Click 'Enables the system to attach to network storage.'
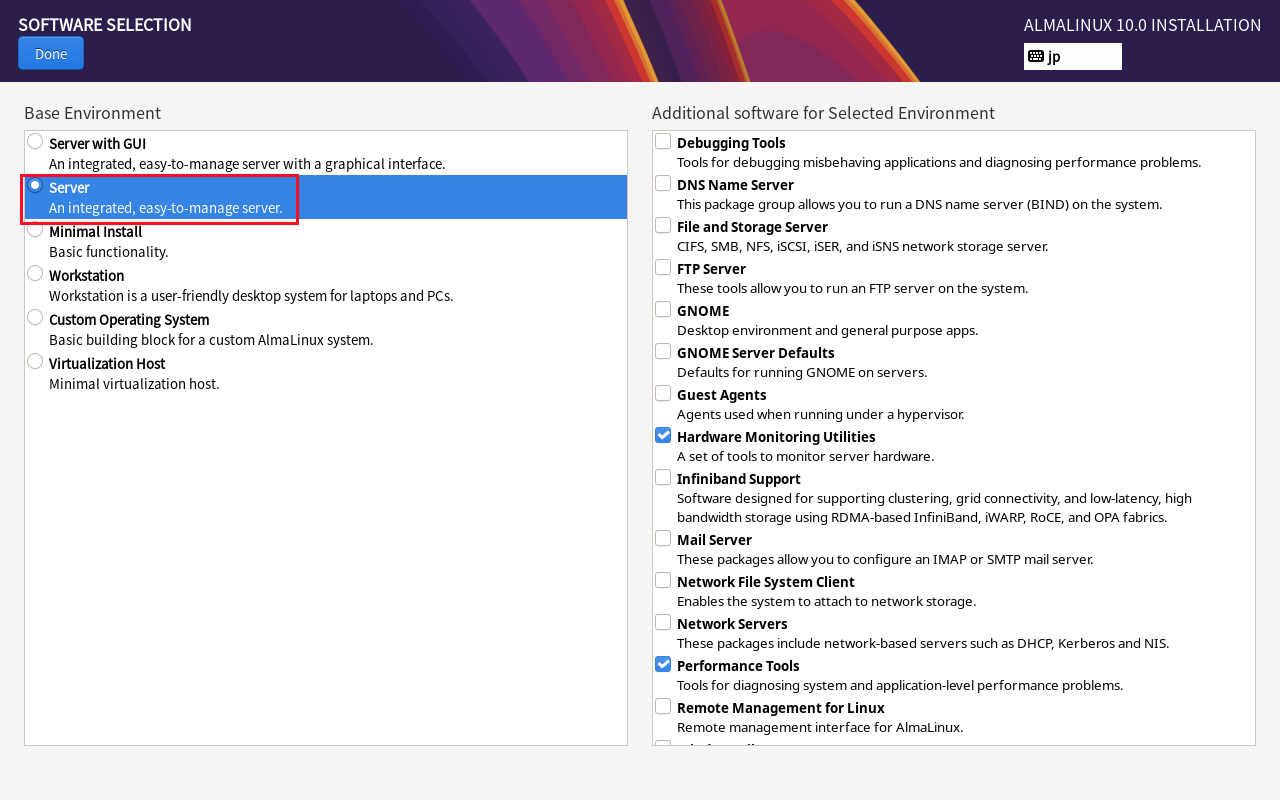 pos(827,601)
